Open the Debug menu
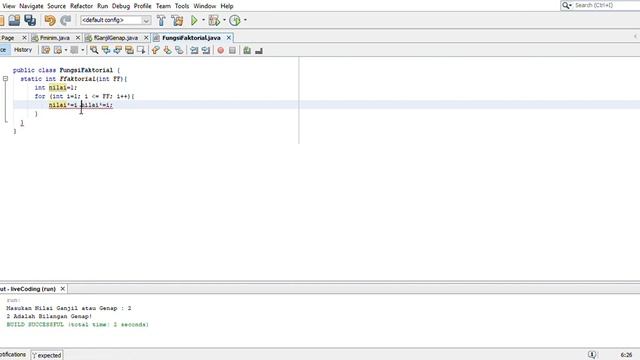 tap(120, 6)
